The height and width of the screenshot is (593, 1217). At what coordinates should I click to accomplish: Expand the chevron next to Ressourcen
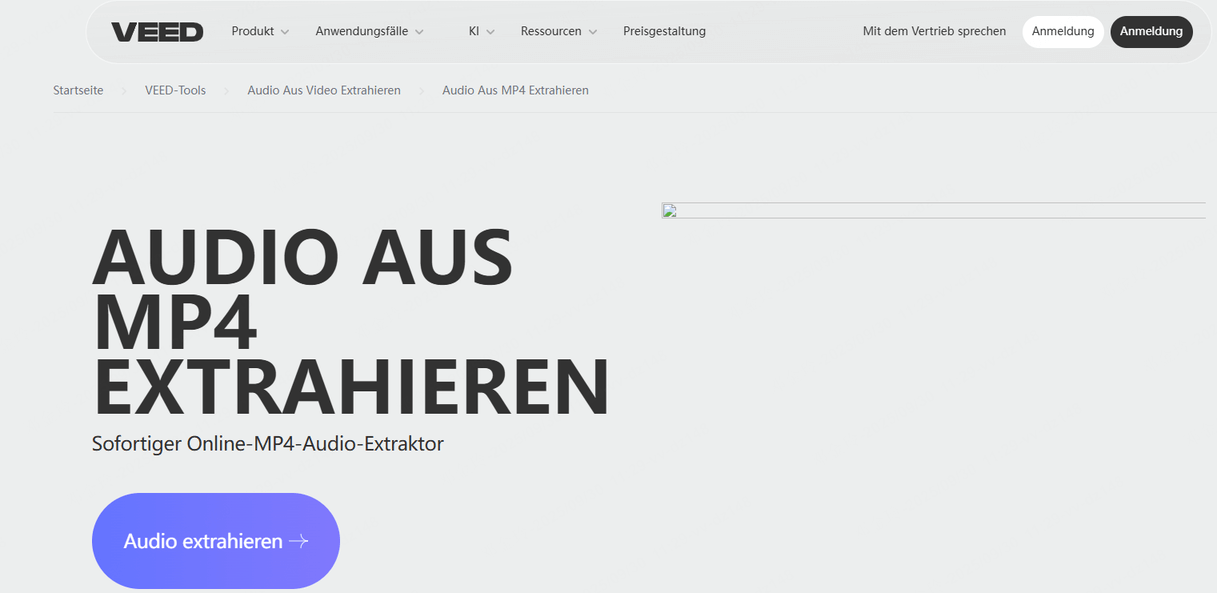pos(593,32)
